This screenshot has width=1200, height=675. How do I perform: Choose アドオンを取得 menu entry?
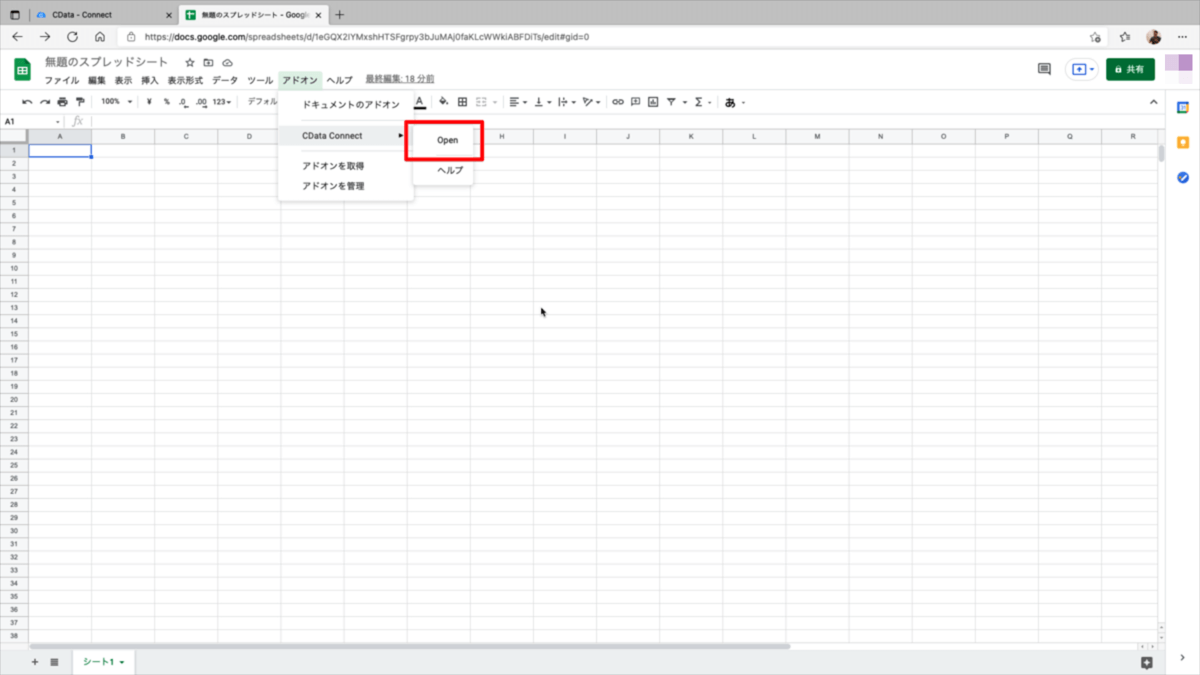click(x=346, y=165)
